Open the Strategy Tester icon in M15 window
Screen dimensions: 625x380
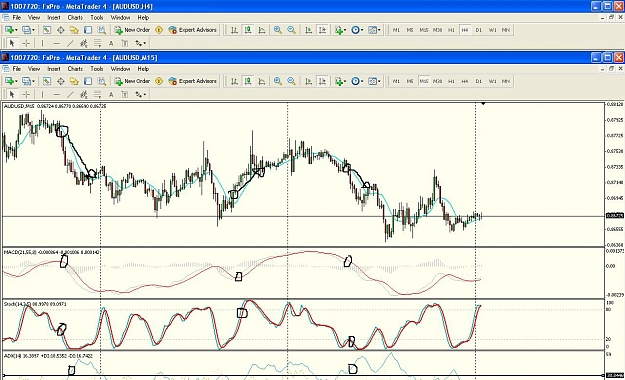102,81
